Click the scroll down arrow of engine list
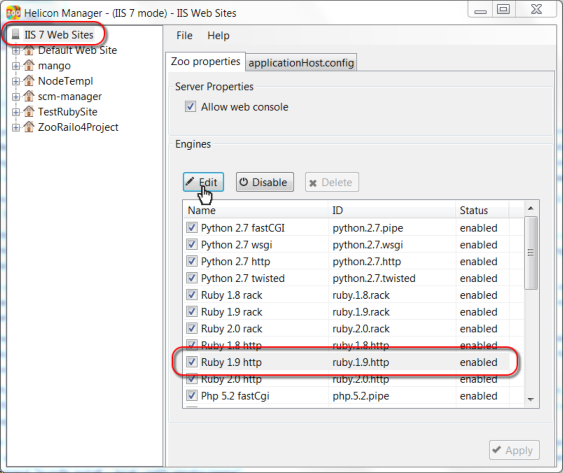This screenshot has width=563, height=473. click(531, 399)
